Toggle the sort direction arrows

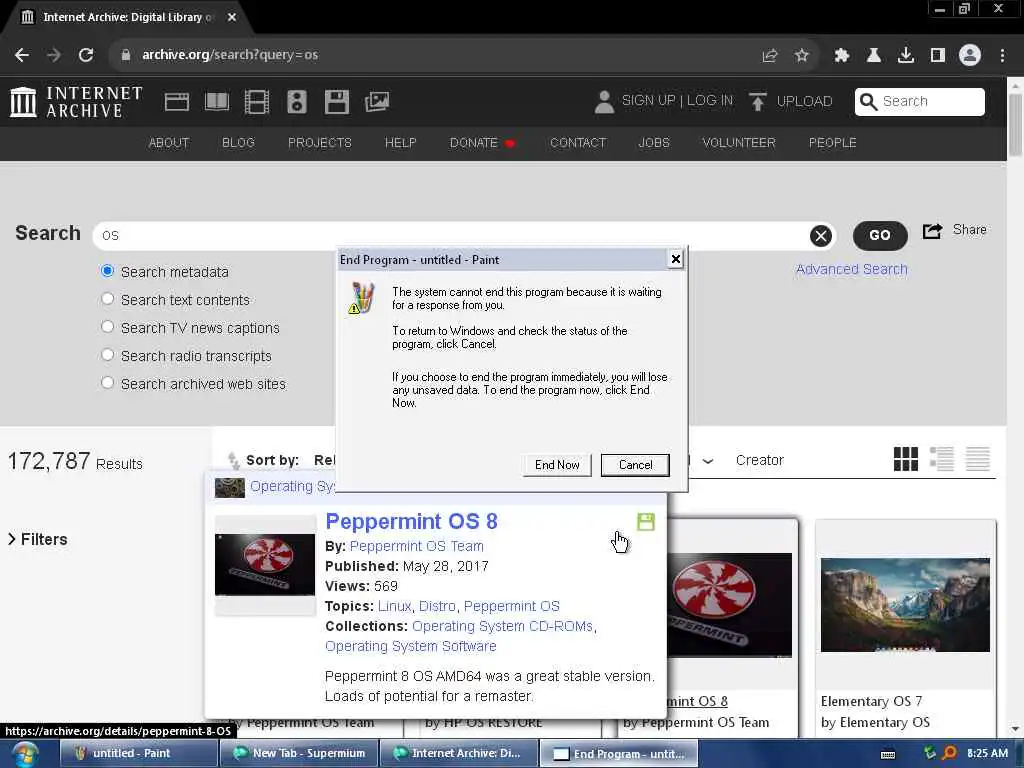coord(233,460)
